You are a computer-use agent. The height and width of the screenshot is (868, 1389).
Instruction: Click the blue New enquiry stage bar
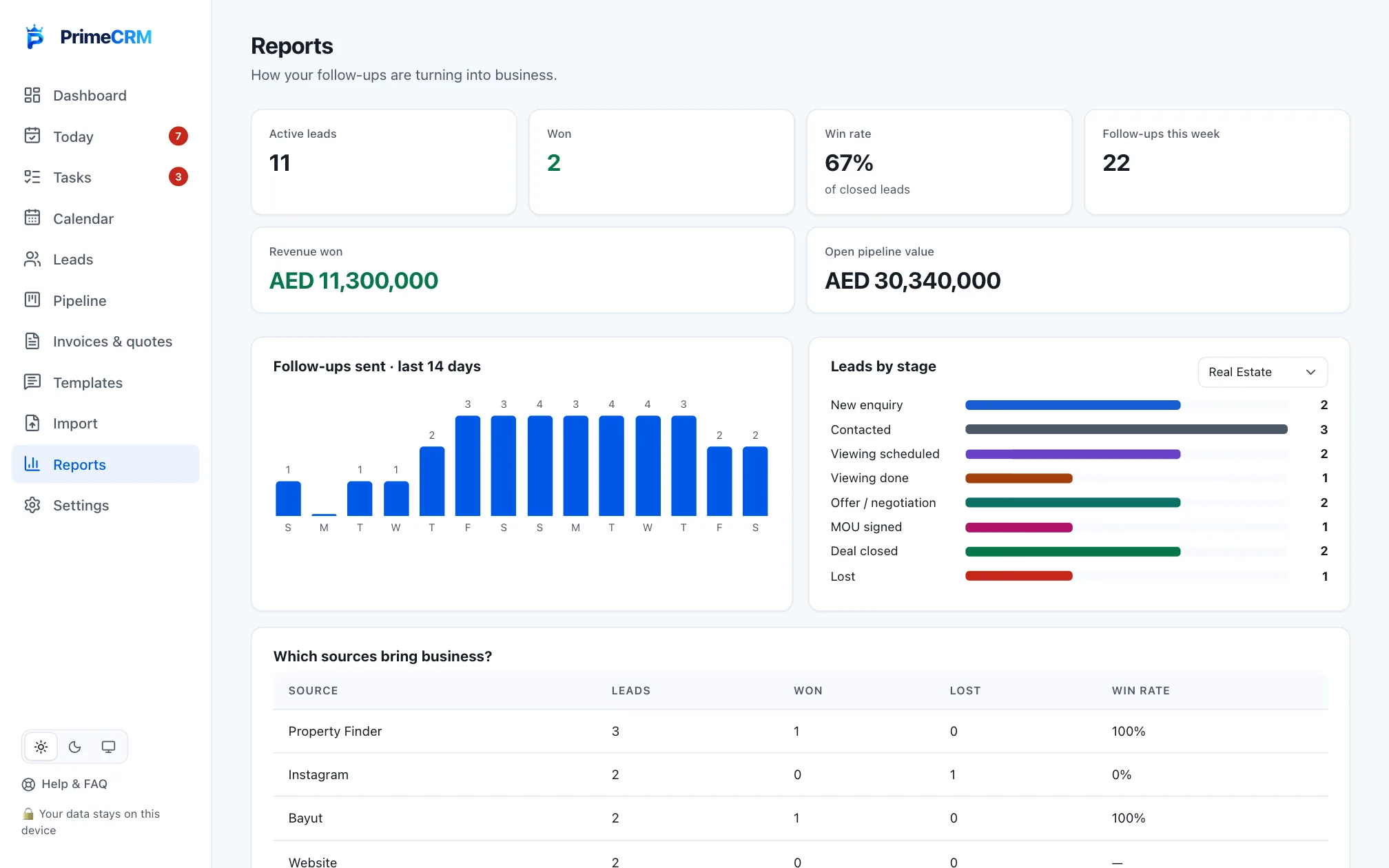[1073, 405]
